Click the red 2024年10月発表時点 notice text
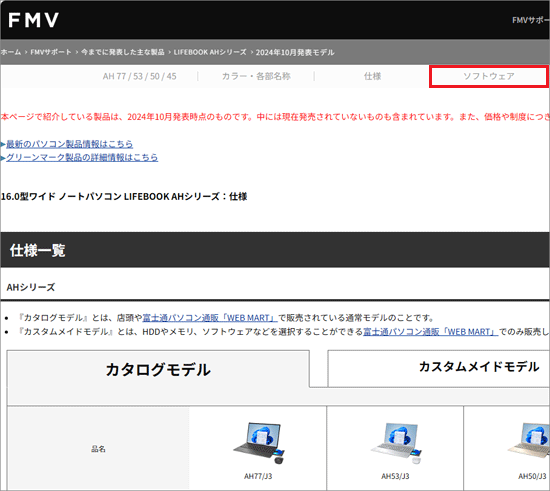Screen dimensions: 550x491 click(275, 117)
